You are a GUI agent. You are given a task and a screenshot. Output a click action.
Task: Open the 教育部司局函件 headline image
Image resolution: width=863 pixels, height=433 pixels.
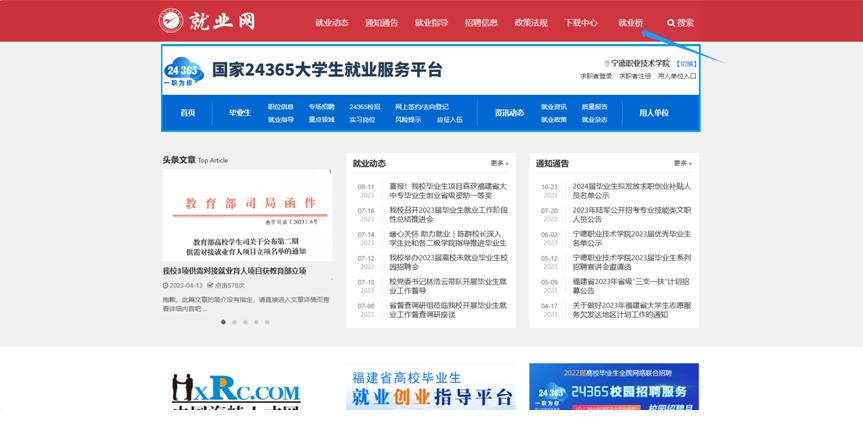[x=247, y=215]
